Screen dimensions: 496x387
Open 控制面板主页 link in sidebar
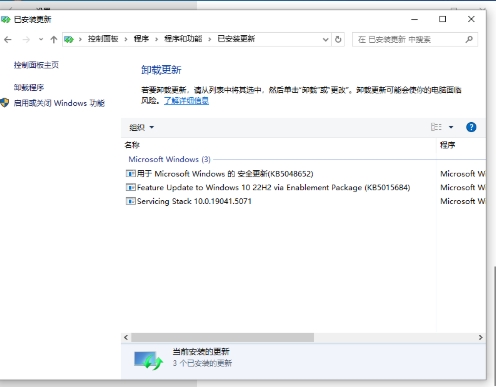coord(36,65)
